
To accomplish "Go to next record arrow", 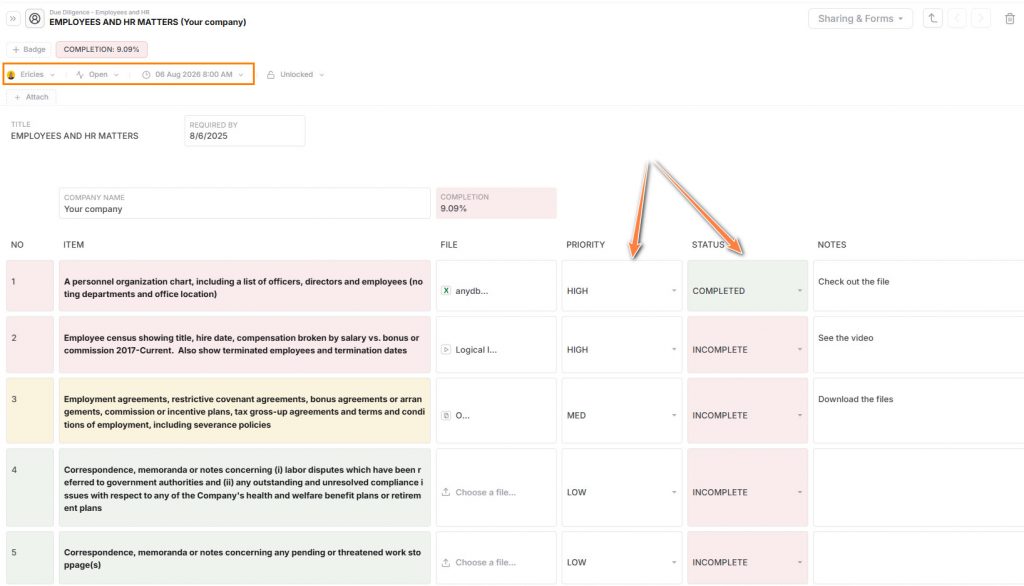I will pos(981,18).
